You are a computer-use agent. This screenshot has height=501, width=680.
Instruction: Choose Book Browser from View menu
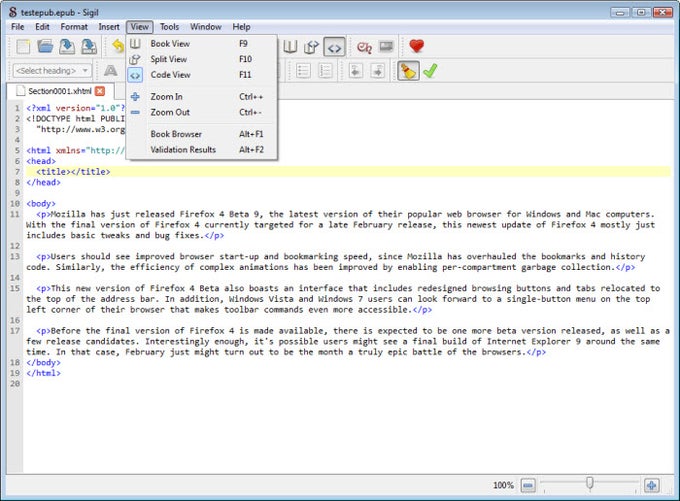tap(202, 134)
